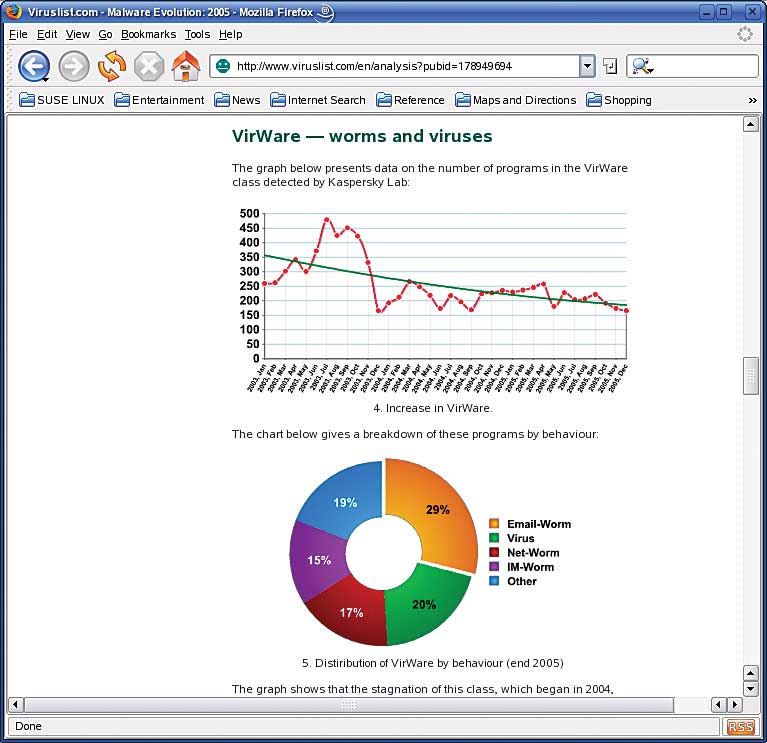Open the Reference bookmark folder
Image resolution: width=767 pixels, height=743 pixels.
pos(410,100)
